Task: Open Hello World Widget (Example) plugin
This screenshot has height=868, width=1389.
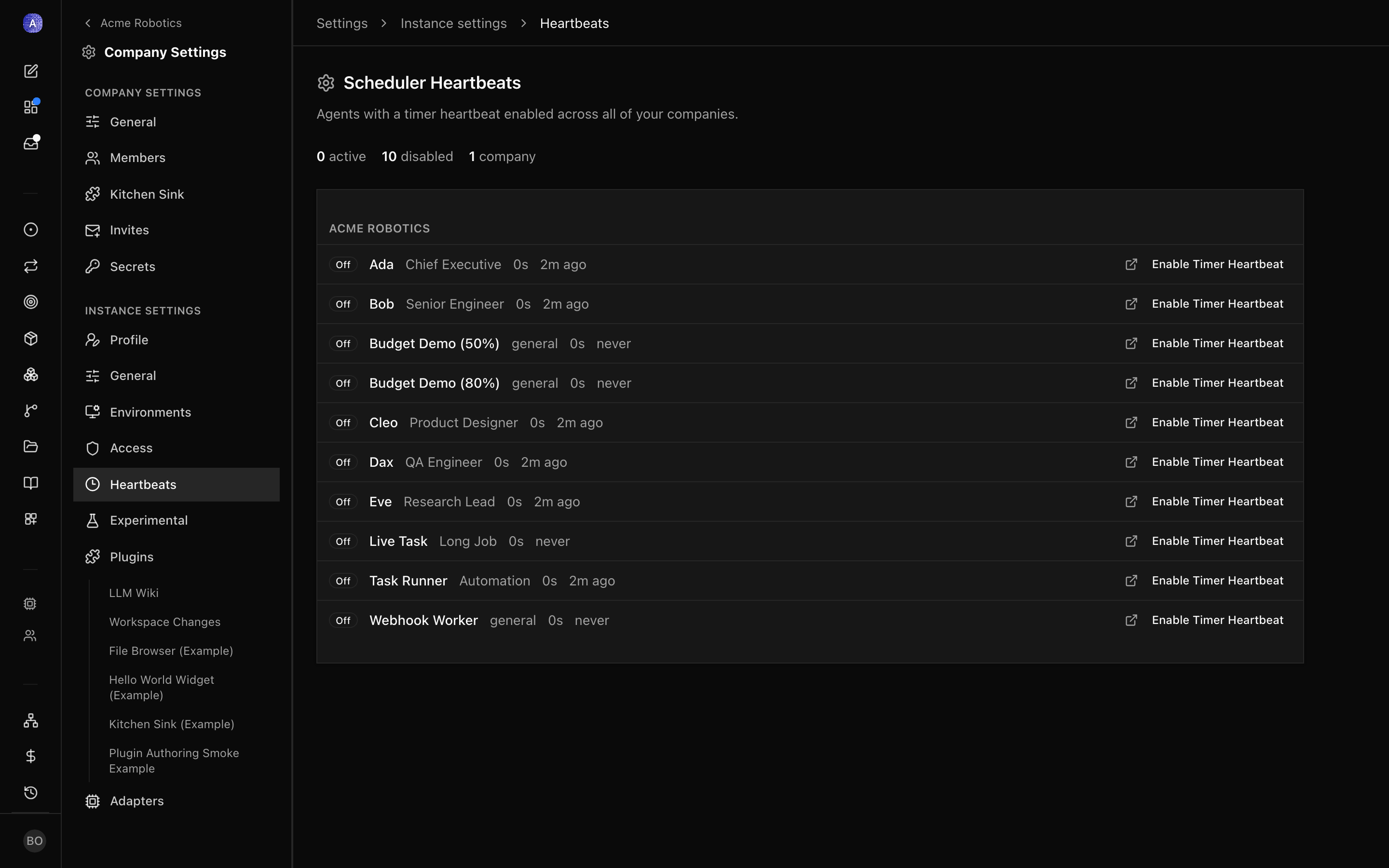Action: [x=161, y=687]
